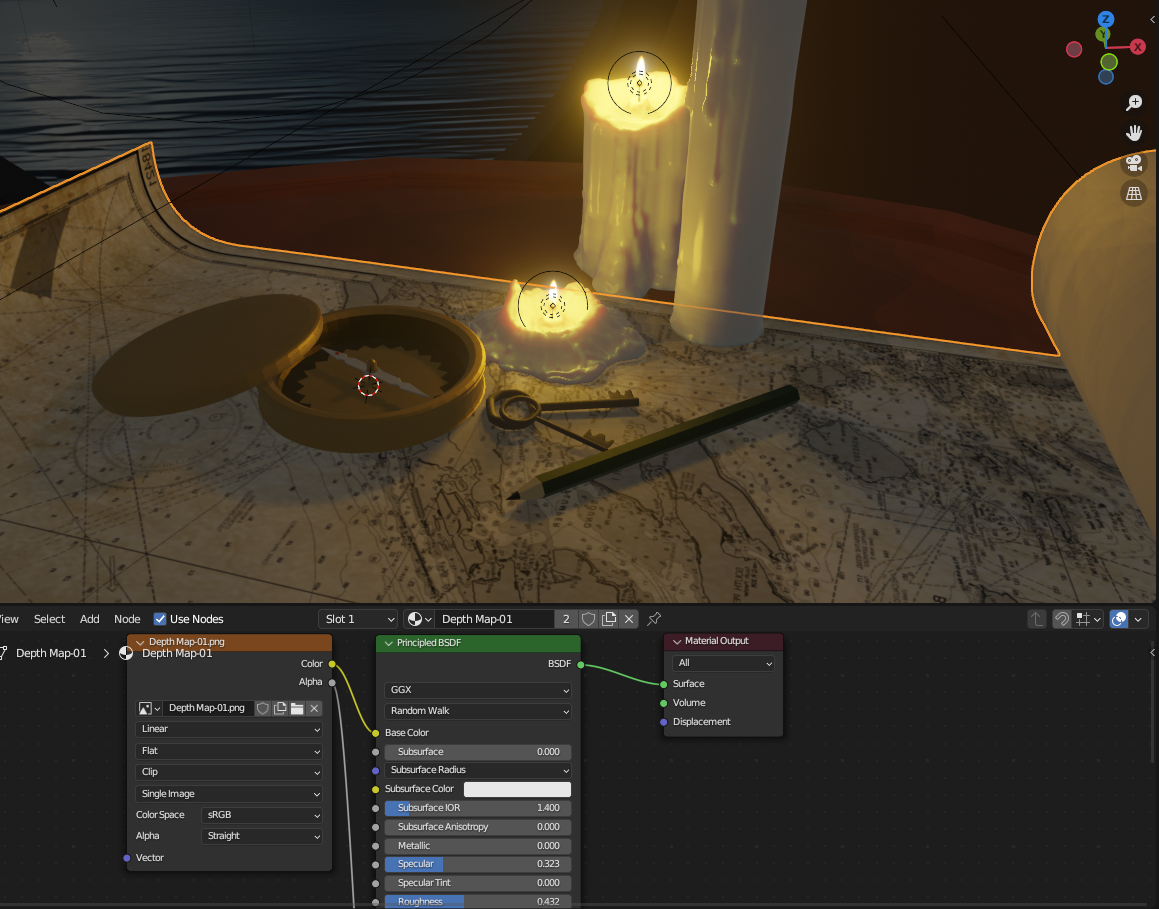Collapse the Material Output node
Viewport: 1159px width, 909px height.
click(676, 641)
